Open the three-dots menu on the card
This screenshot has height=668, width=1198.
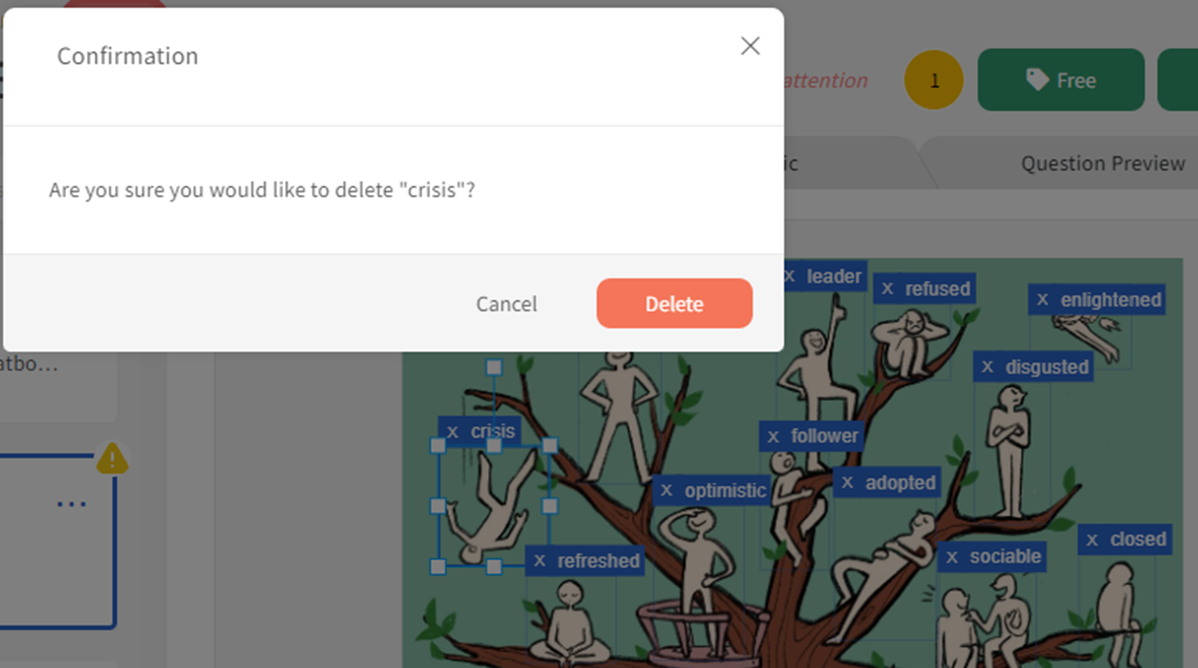(71, 504)
